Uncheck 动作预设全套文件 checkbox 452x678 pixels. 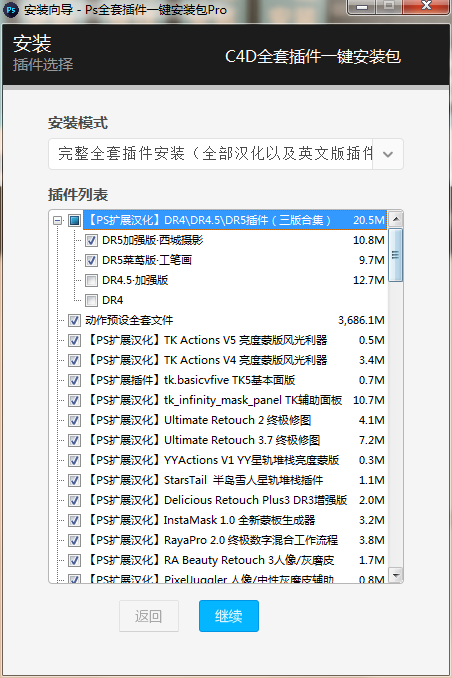[x=74, y=320]
